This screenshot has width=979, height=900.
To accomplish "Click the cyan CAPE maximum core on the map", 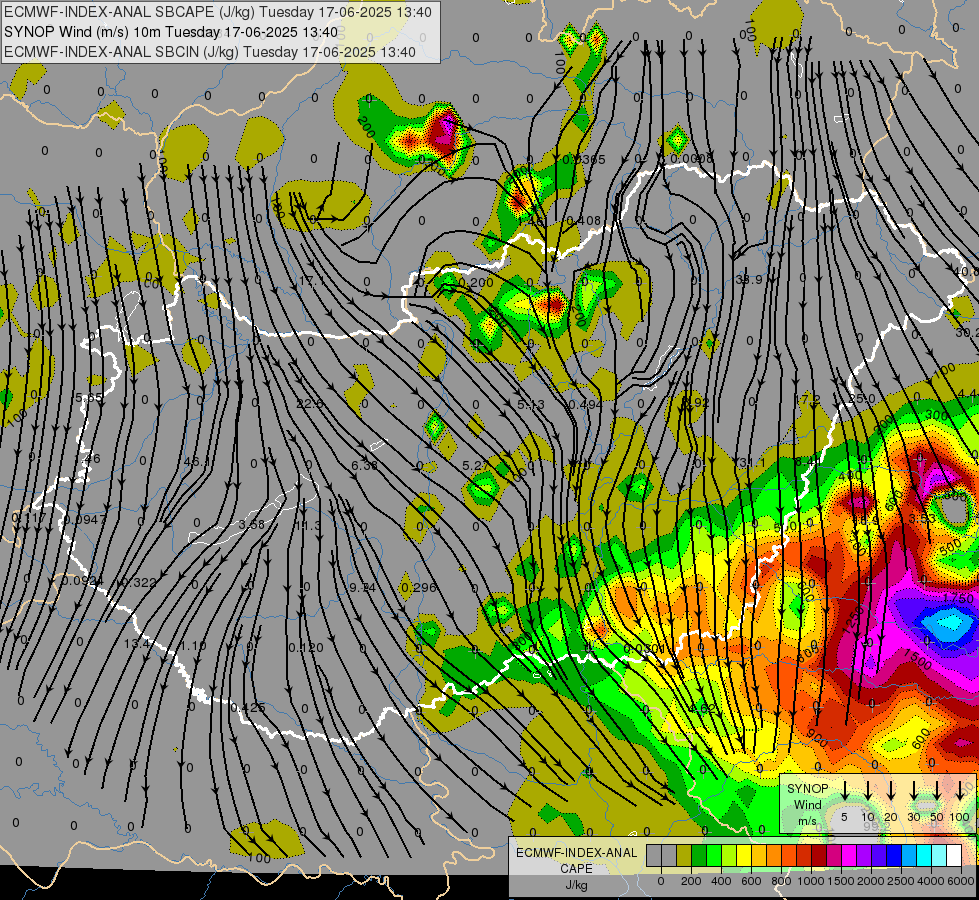I will point(948,623).
